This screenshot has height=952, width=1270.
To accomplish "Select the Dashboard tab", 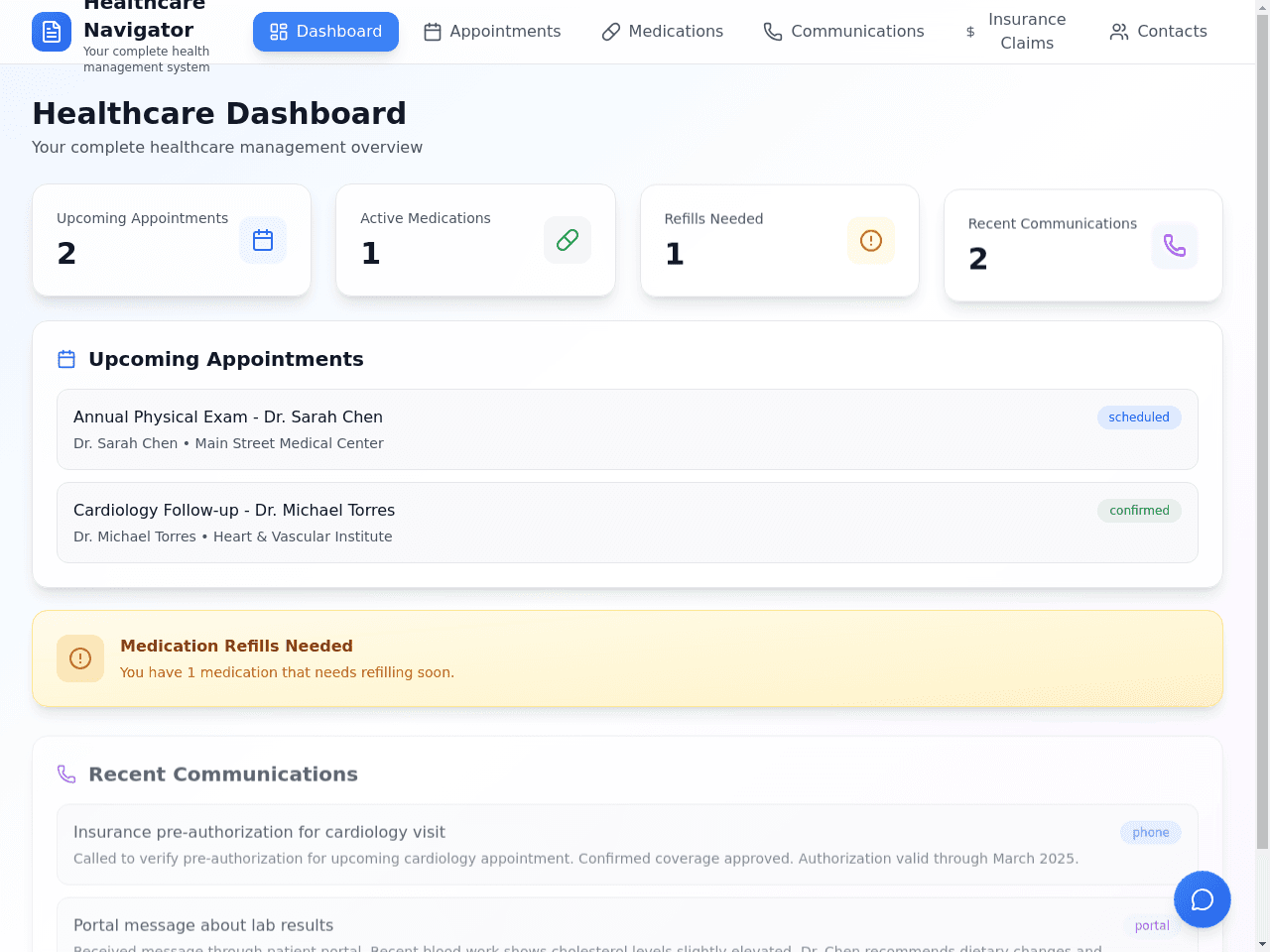I will pyautogui.click(x=325, y=32).
